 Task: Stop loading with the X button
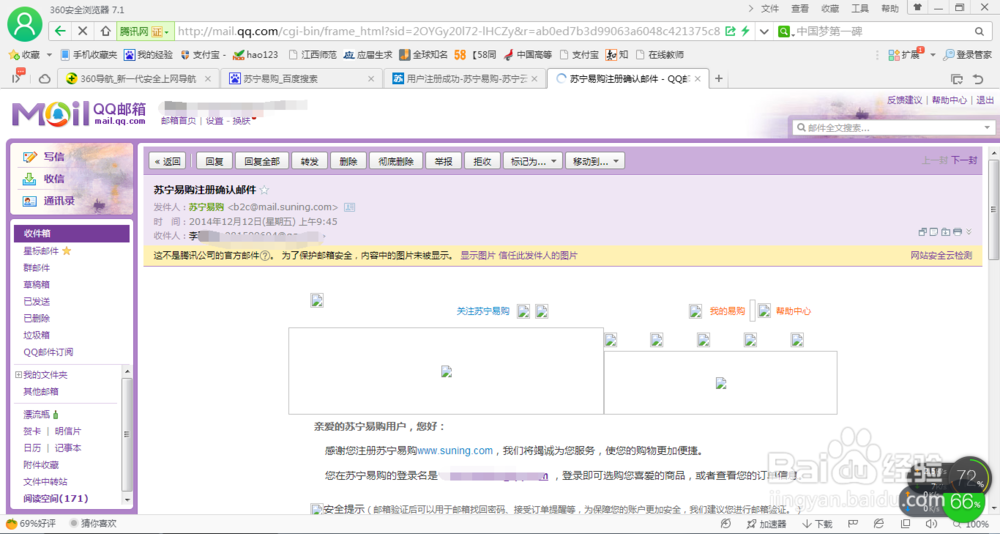pos(82,31)
